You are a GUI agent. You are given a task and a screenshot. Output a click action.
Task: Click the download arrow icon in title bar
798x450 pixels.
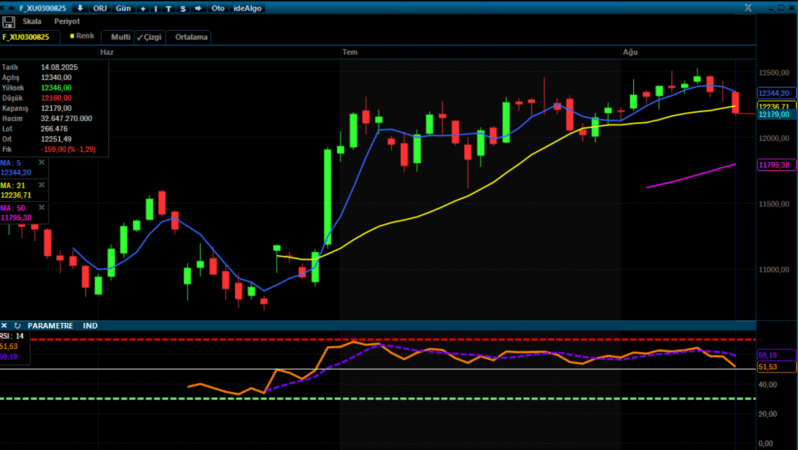pyautogui.click(x=80, y=7)
